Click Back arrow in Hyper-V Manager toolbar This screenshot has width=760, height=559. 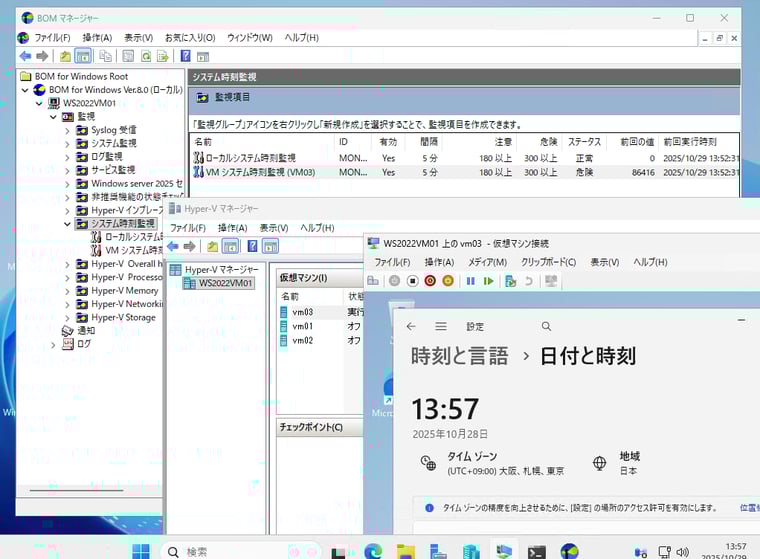(x=173, y=246)
